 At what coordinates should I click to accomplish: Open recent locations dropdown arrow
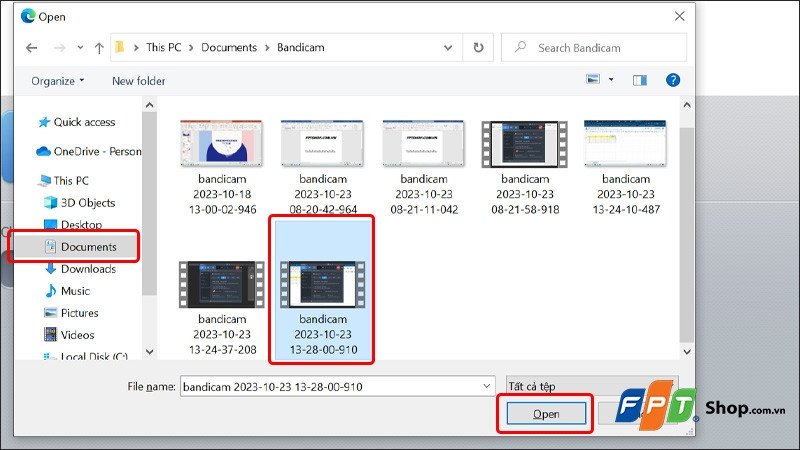[80, 47]
